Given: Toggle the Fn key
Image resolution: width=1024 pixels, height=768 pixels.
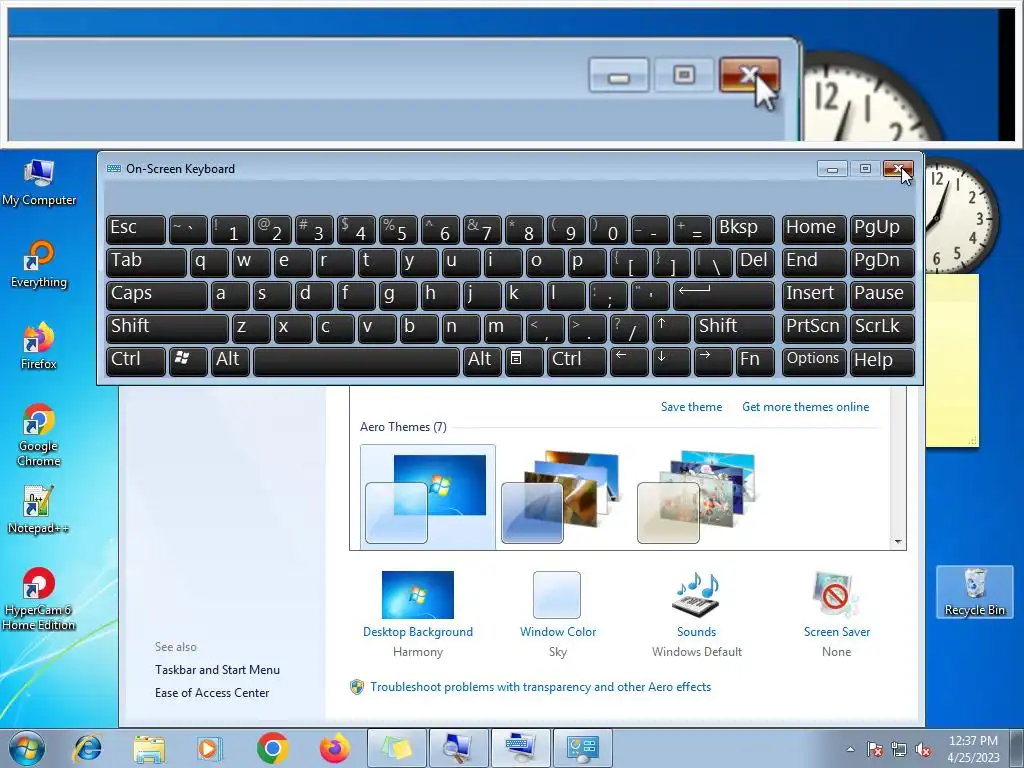Looking at the screenshot, I should (x=755, y=360).
